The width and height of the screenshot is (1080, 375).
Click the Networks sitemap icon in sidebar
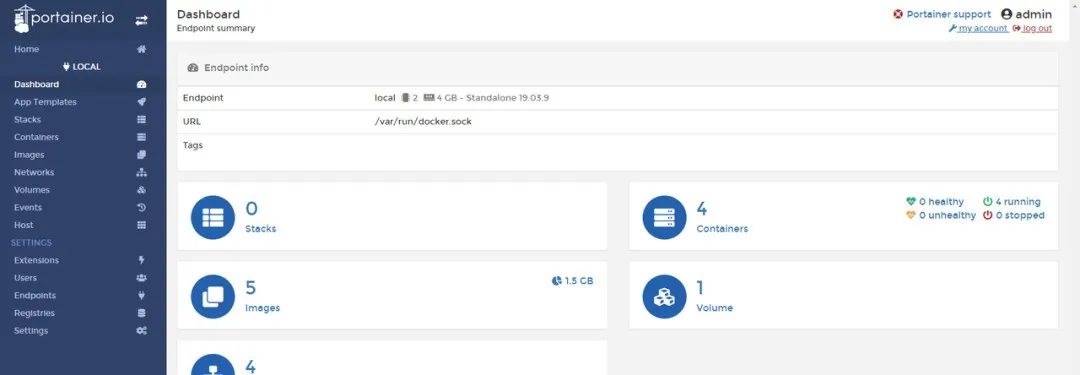pyautogui.click(x=141, y=172)
